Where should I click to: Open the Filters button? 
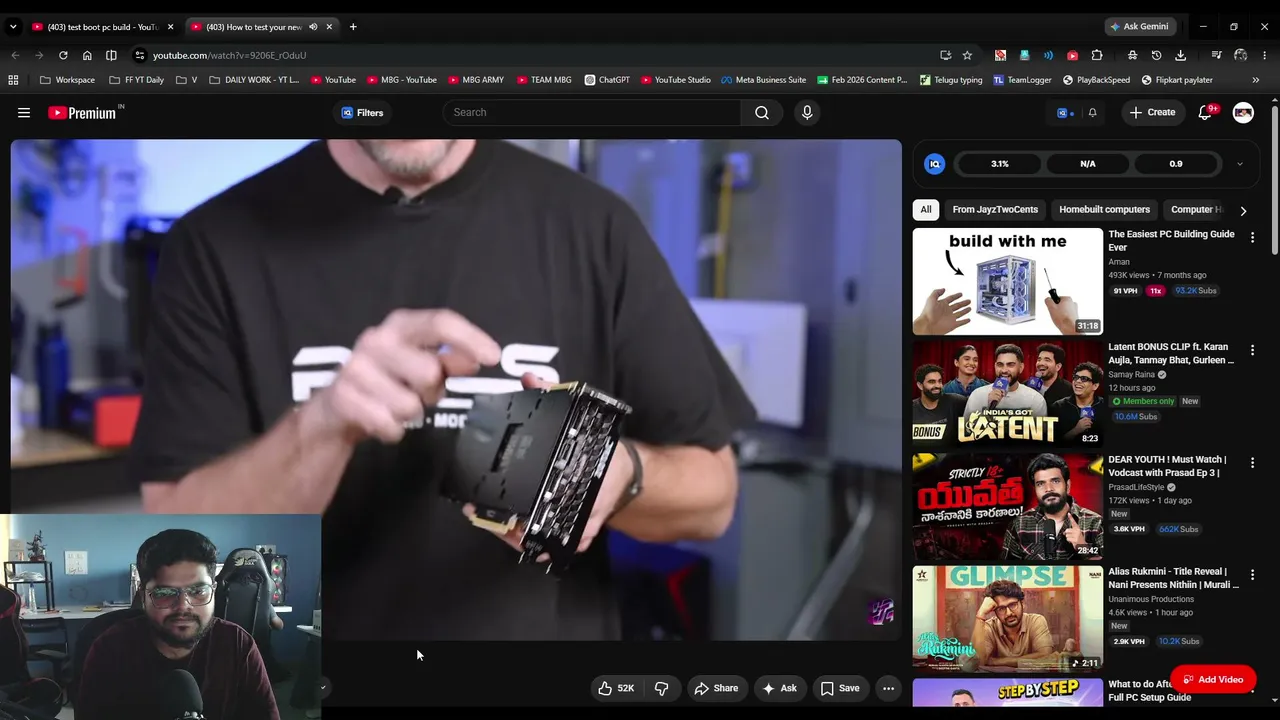coord(362,113)
